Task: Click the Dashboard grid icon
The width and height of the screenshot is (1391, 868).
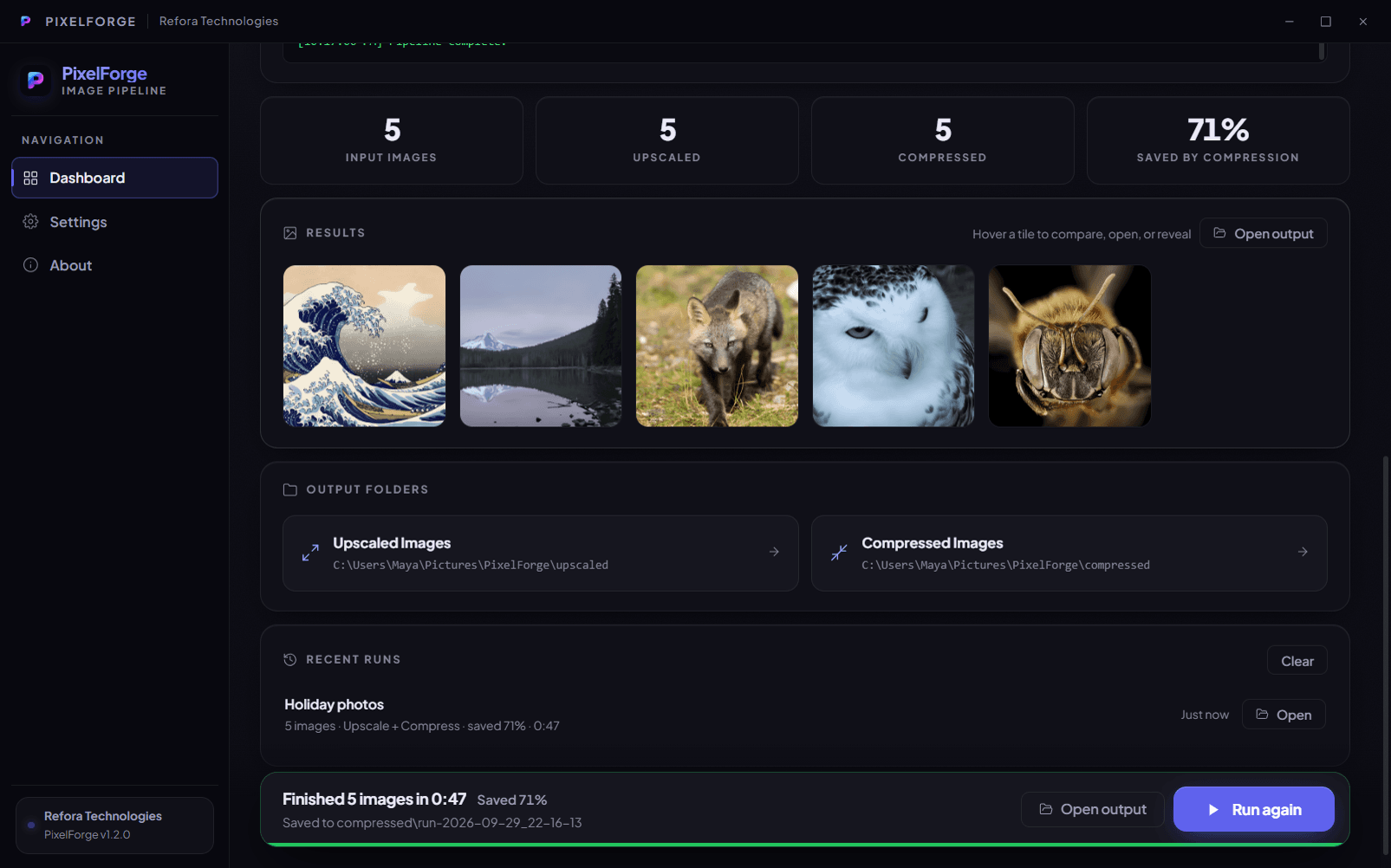Action: pos(30,178)
